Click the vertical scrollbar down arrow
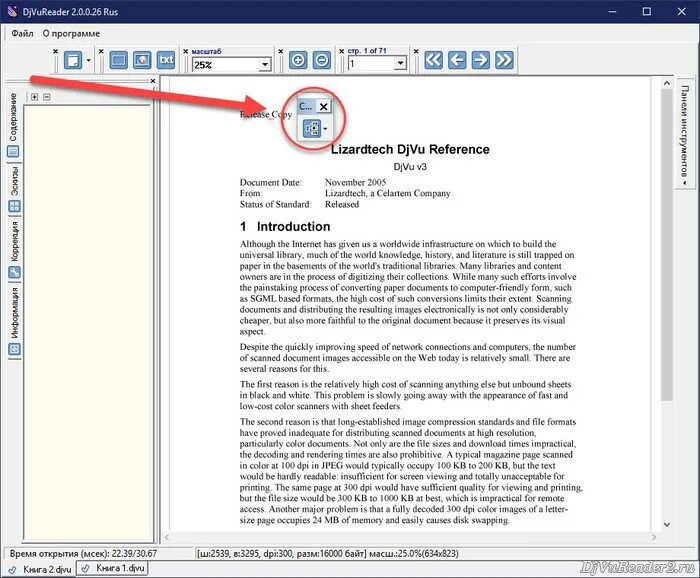The height and width of the screenshot is (578, 700). coord(667,524)
